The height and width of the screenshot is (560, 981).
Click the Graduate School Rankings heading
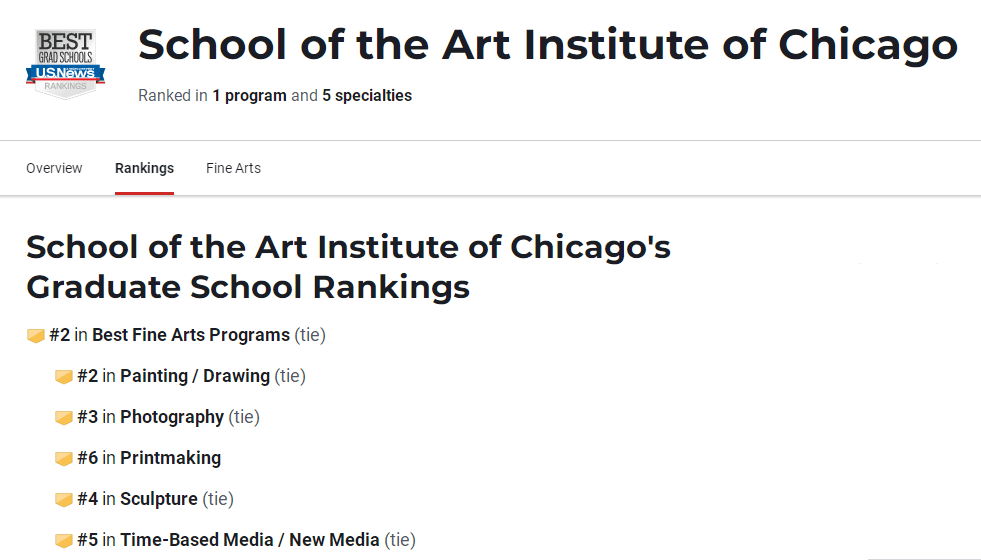tap(348, 267)
